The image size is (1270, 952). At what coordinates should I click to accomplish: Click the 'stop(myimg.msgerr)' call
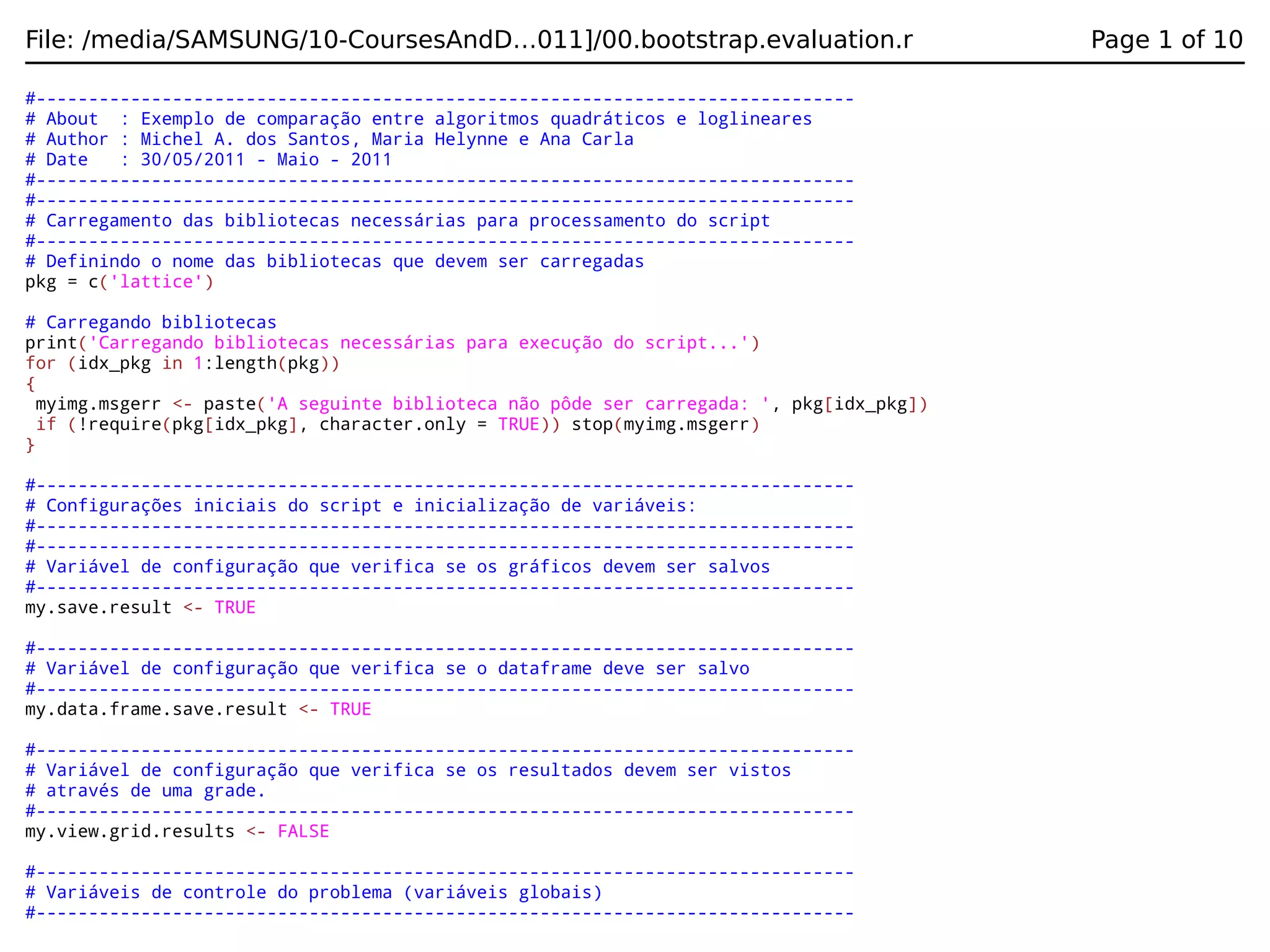point(665,425)
